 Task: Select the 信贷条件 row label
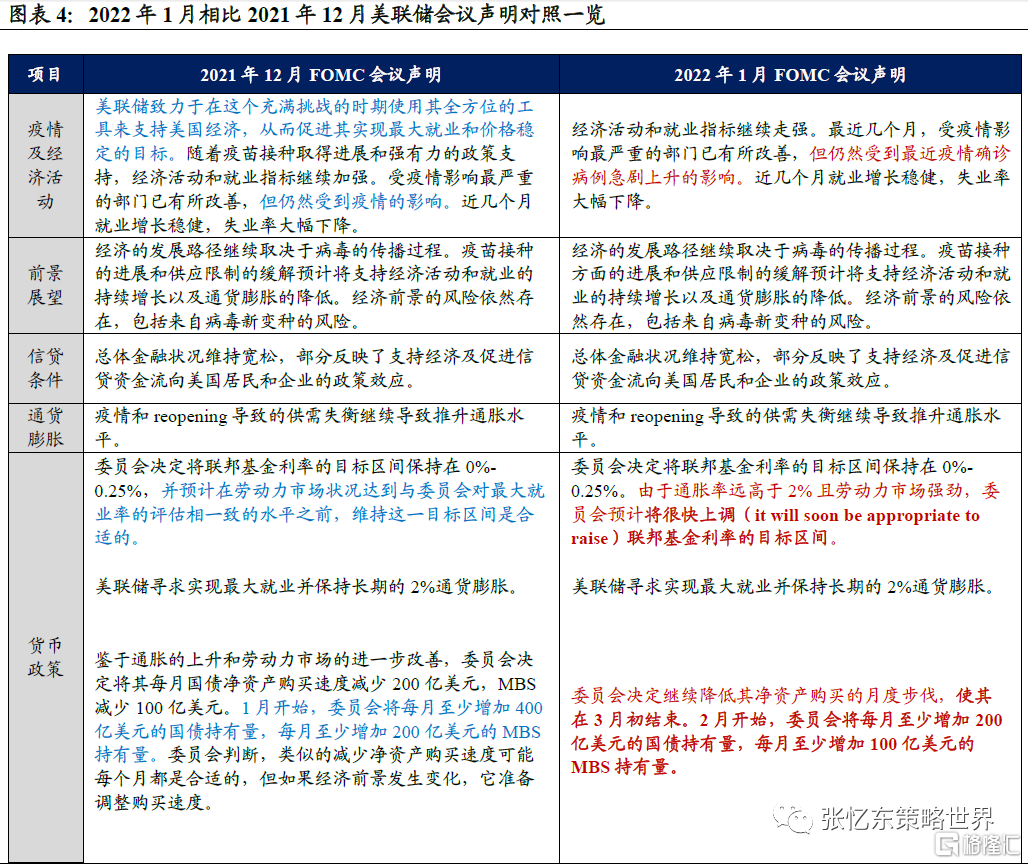44,368
